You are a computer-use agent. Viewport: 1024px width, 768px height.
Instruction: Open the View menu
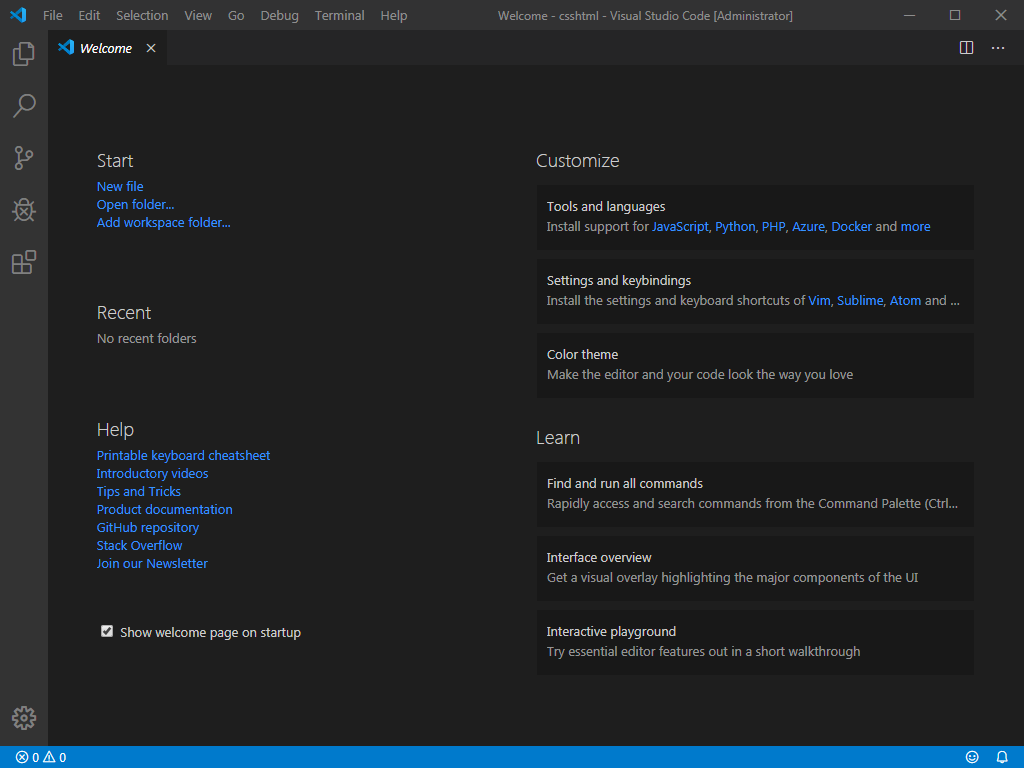click(x=198, y=16)
